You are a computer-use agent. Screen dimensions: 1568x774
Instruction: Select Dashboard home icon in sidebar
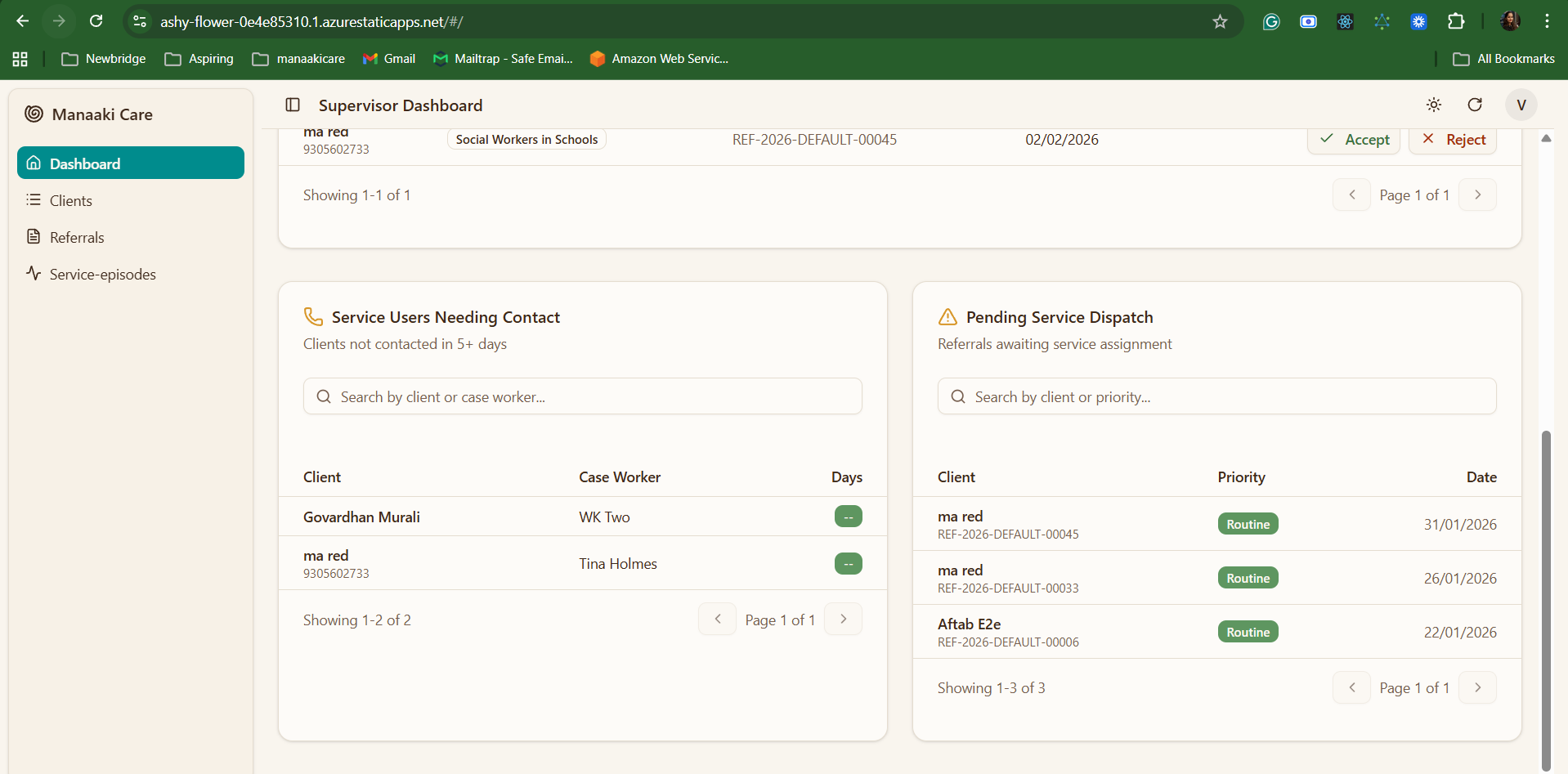34,163
